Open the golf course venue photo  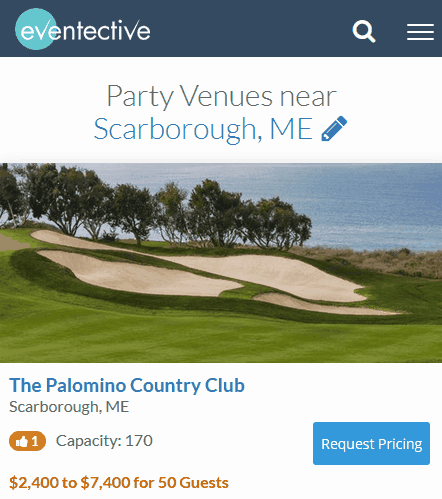point(221,263)
